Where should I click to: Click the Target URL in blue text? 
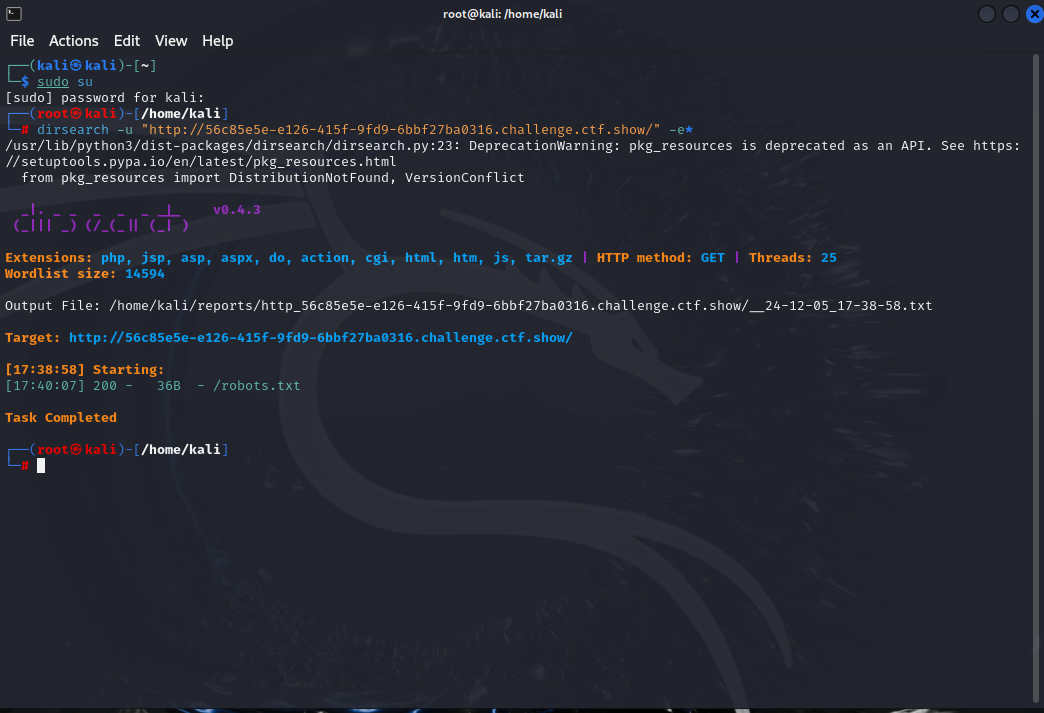pos(320,338)
